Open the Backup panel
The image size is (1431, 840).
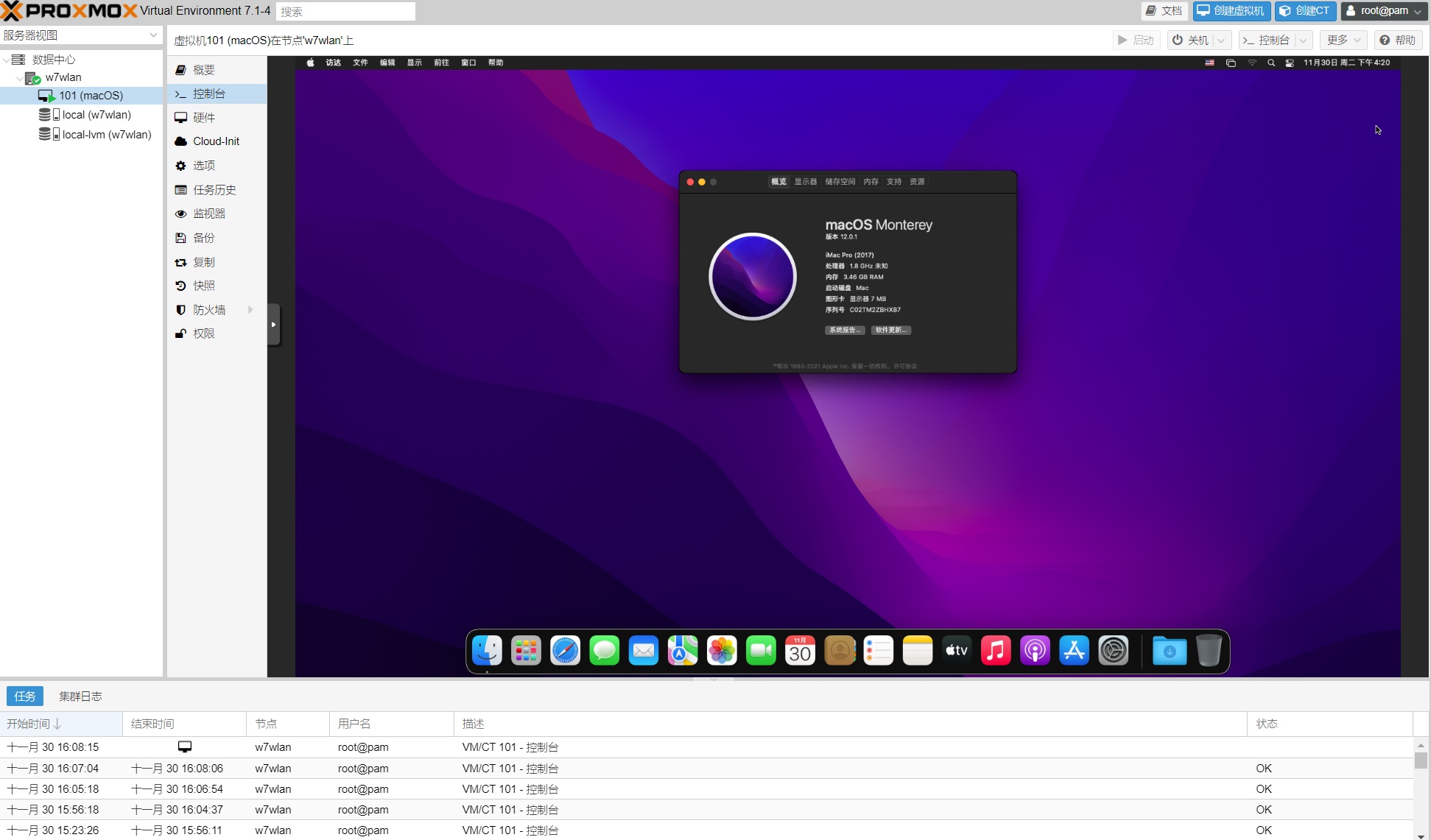coord(217,238)
